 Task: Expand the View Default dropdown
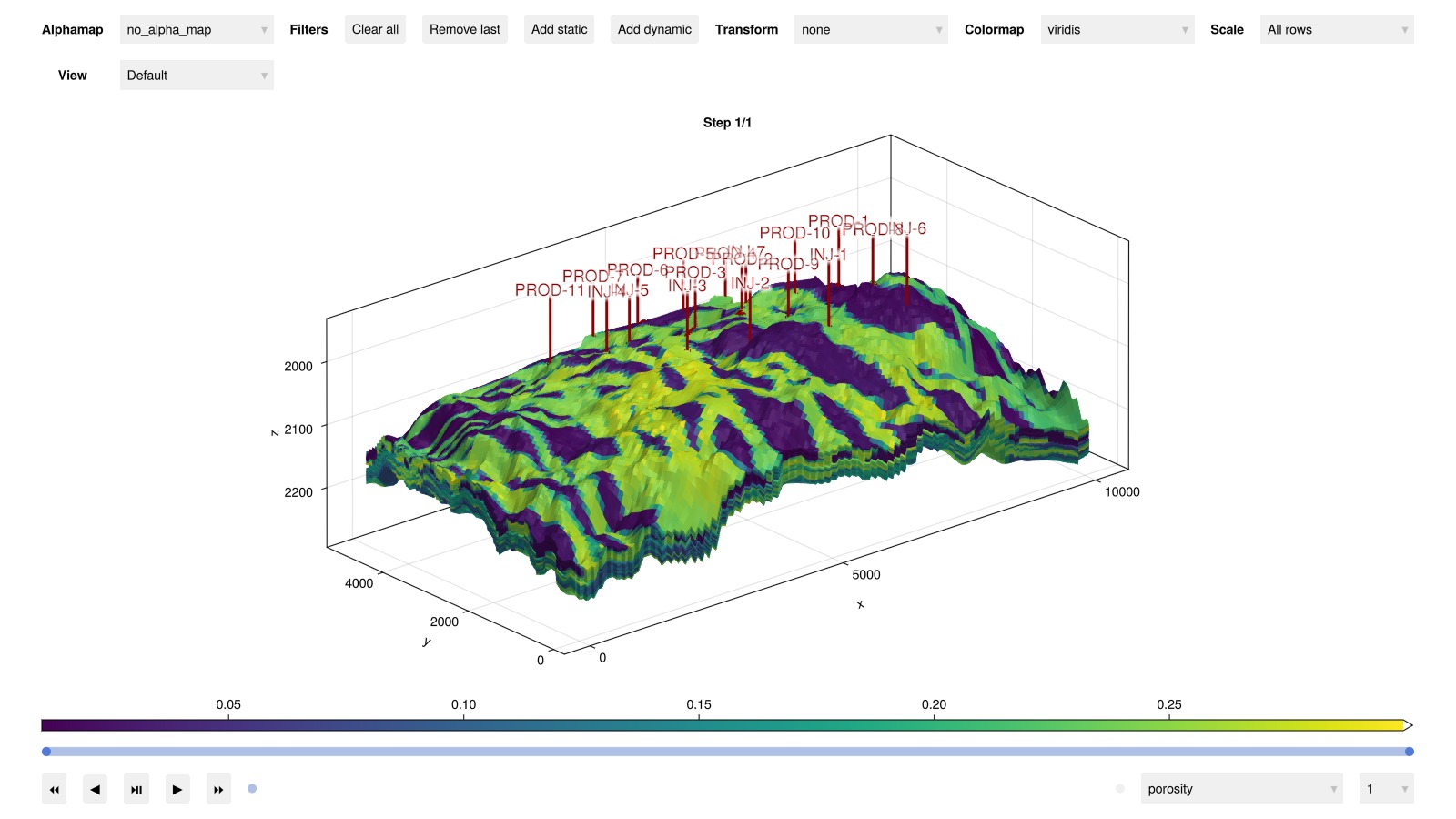point(197,76)
